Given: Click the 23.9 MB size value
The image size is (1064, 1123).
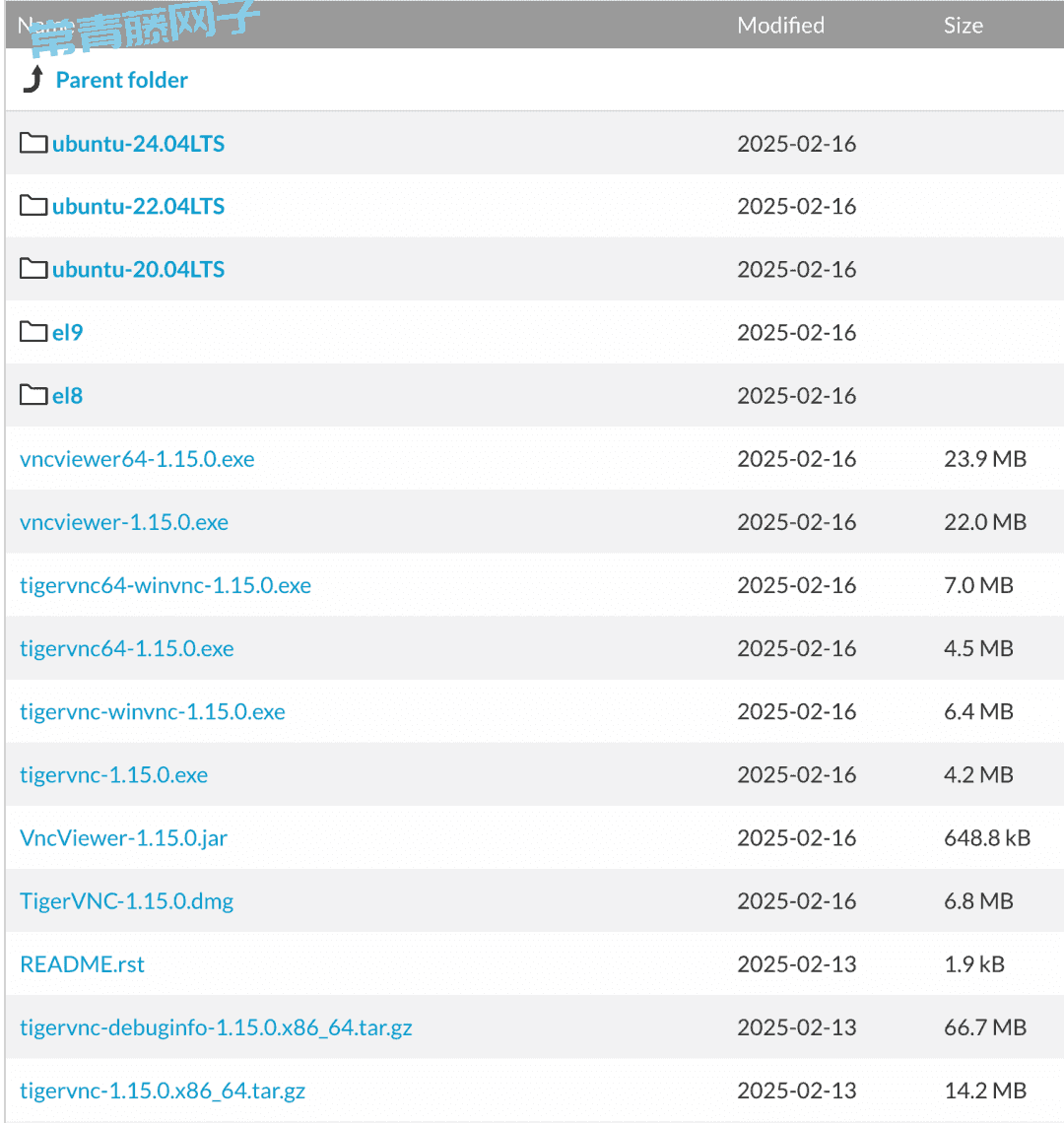Looking at the screenshot, I should click(985, 459).
